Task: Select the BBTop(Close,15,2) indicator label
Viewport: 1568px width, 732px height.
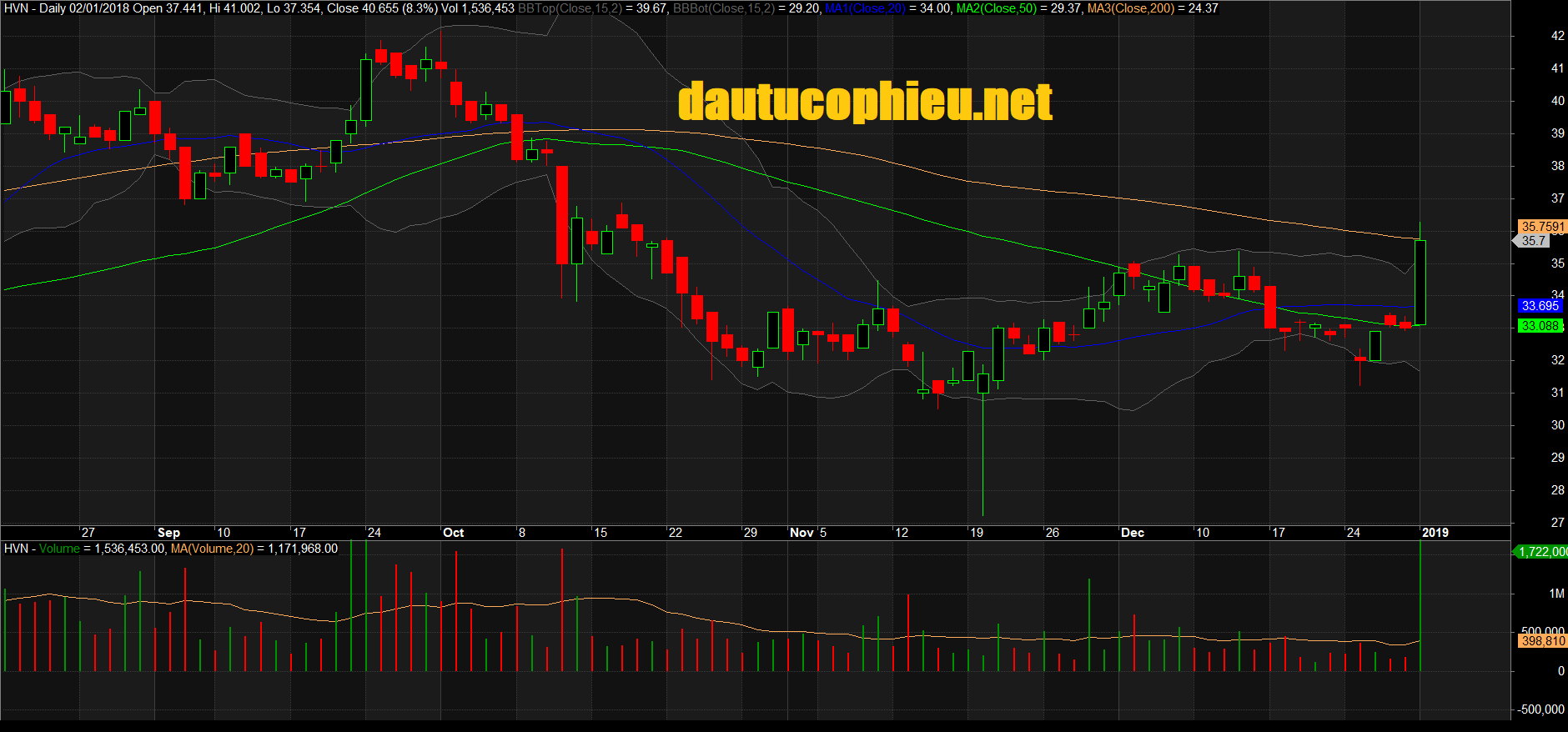Action: coord(570,8)
